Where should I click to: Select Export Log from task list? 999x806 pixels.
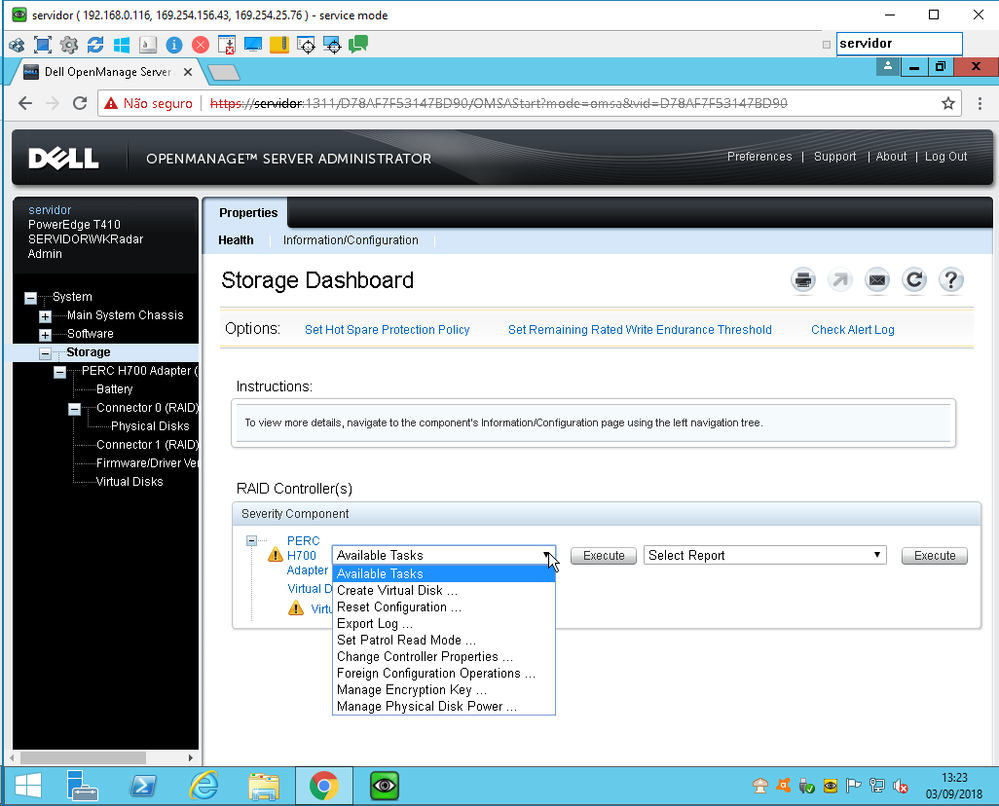[x=443, y=624]
